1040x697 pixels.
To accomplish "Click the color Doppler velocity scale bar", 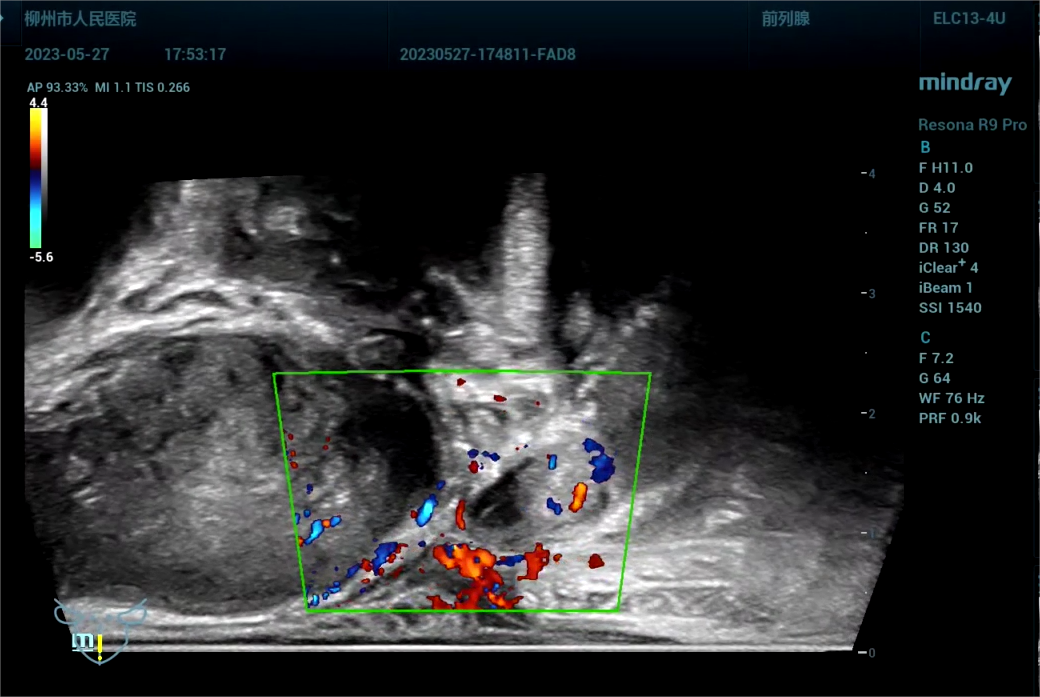I will 37,177.
